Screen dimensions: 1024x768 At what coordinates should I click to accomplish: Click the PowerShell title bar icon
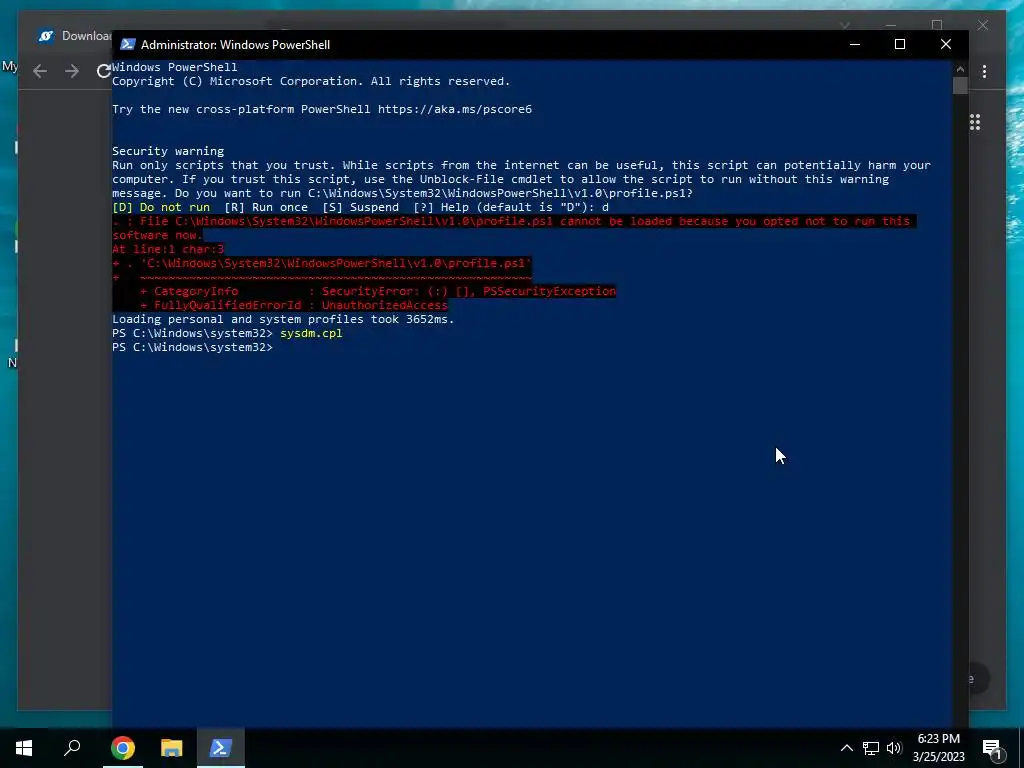pyautogui.click(x=128, y=44)
